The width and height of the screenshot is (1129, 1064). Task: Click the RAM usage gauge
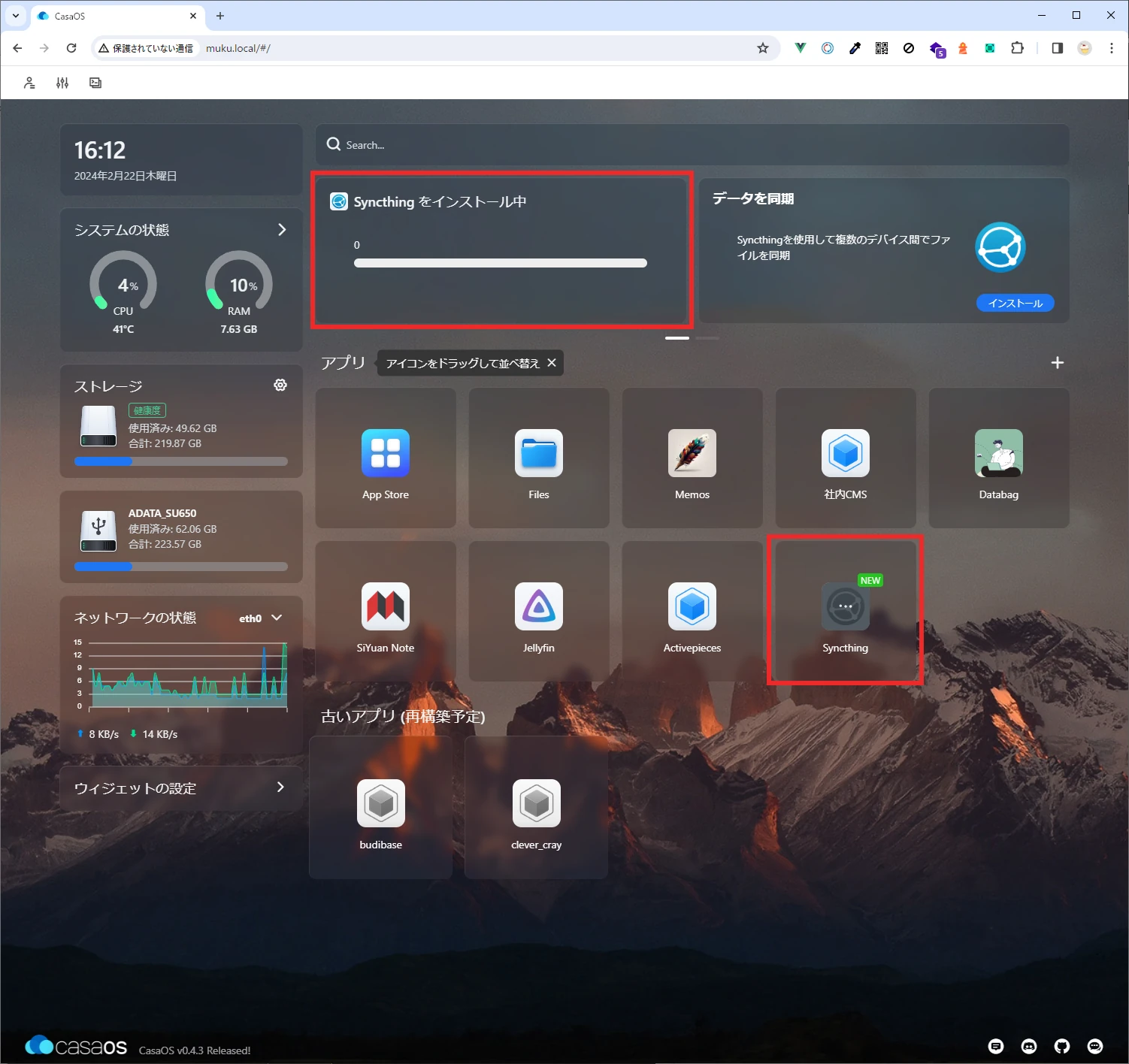tap(239, 282)
